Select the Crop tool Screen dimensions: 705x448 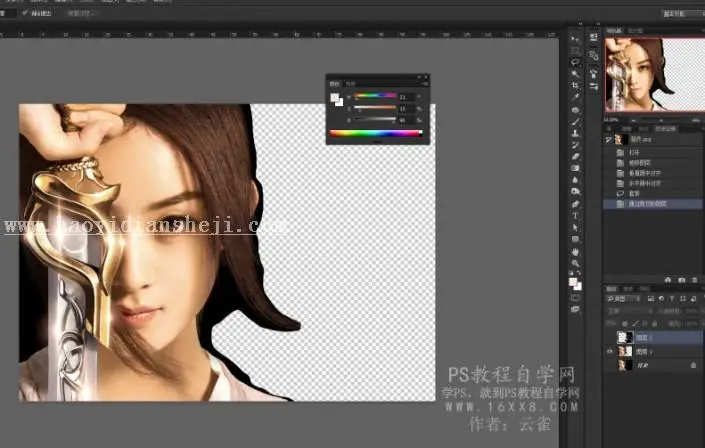pyautogui.click(x=575, y=85)
